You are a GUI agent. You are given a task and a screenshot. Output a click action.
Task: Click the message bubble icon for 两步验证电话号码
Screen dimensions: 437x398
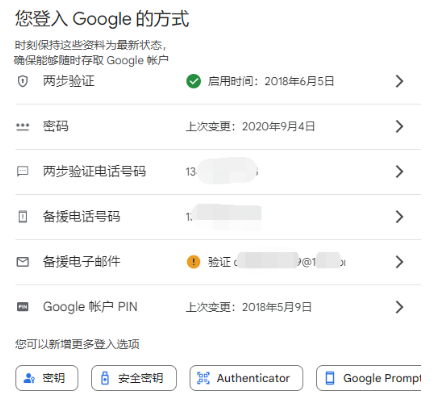click(22, 172)
